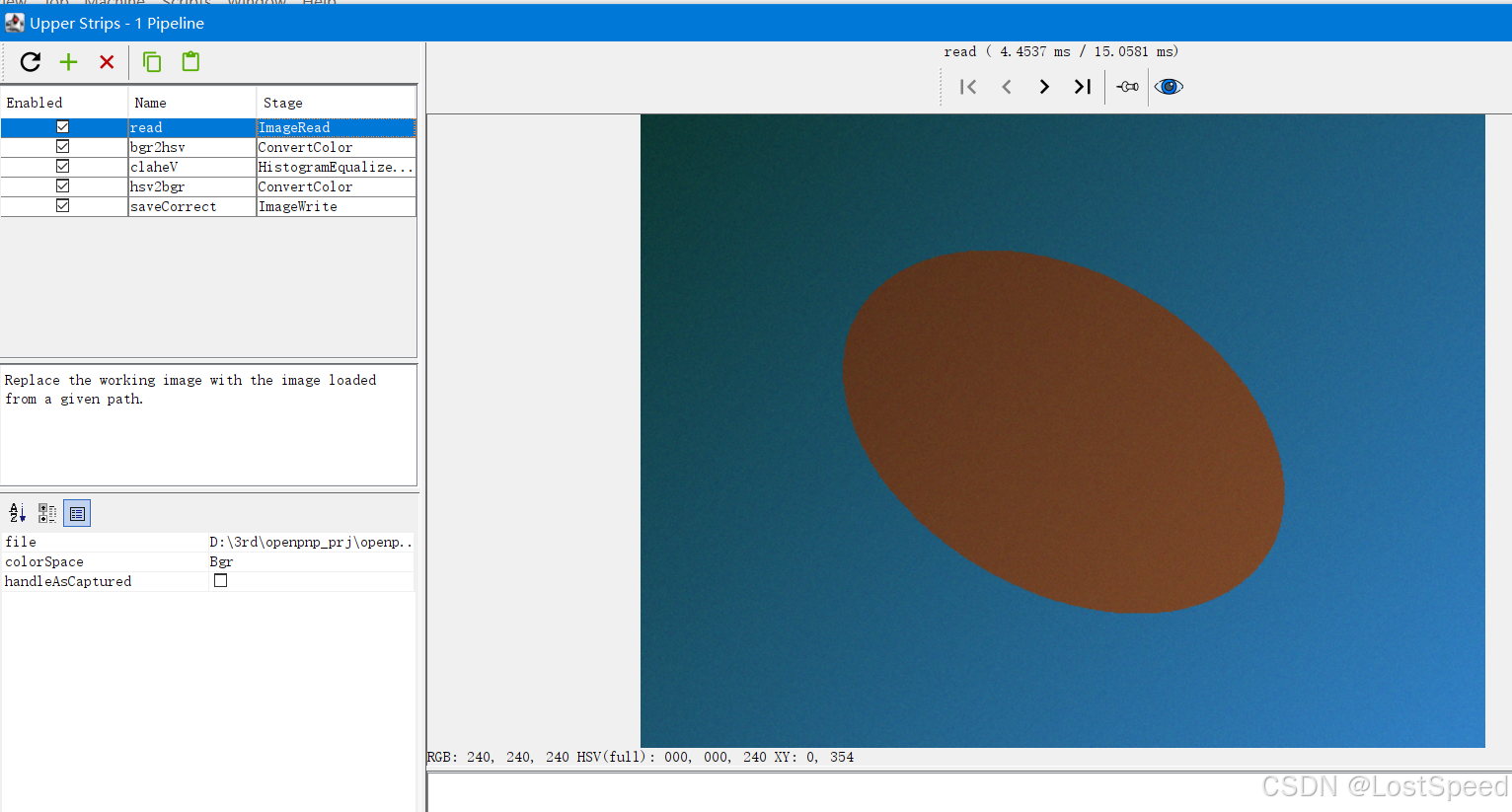1512x812 pixels.
Task: Click the Stage column header
Action: click(x=337, y=103)
